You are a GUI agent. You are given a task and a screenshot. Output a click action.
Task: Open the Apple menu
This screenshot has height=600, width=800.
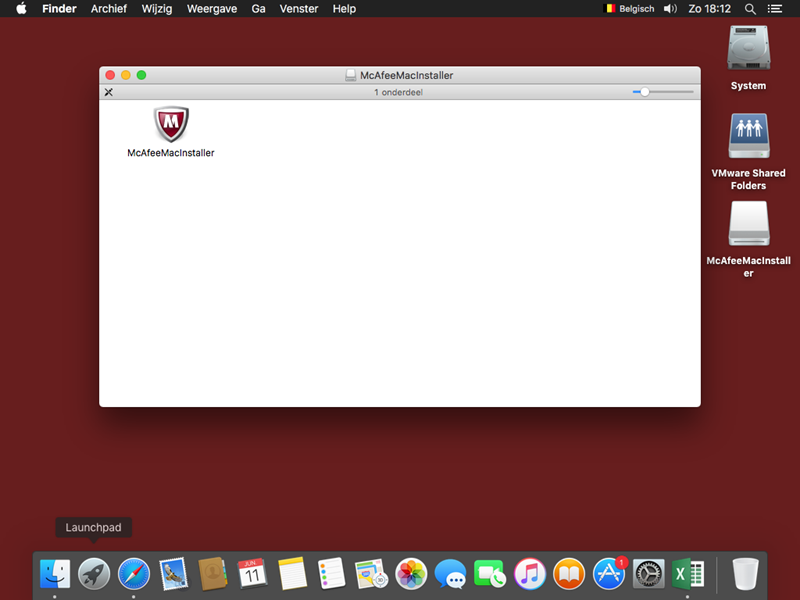click(21, 8)
